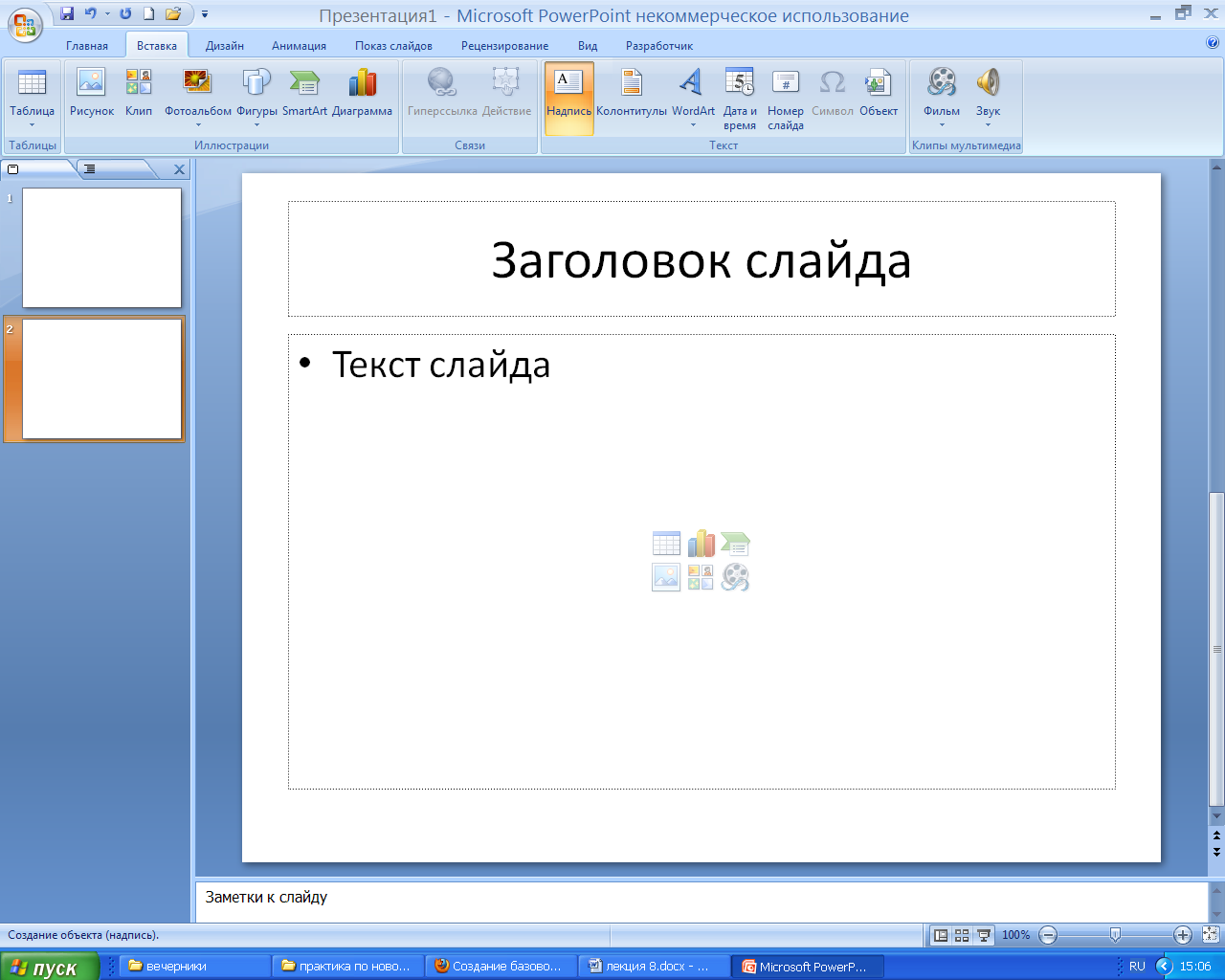The height and width of the screenshot is (980, 1225).
Task: Insert media clip via content placeholder icon
Action: click(735, 577)
